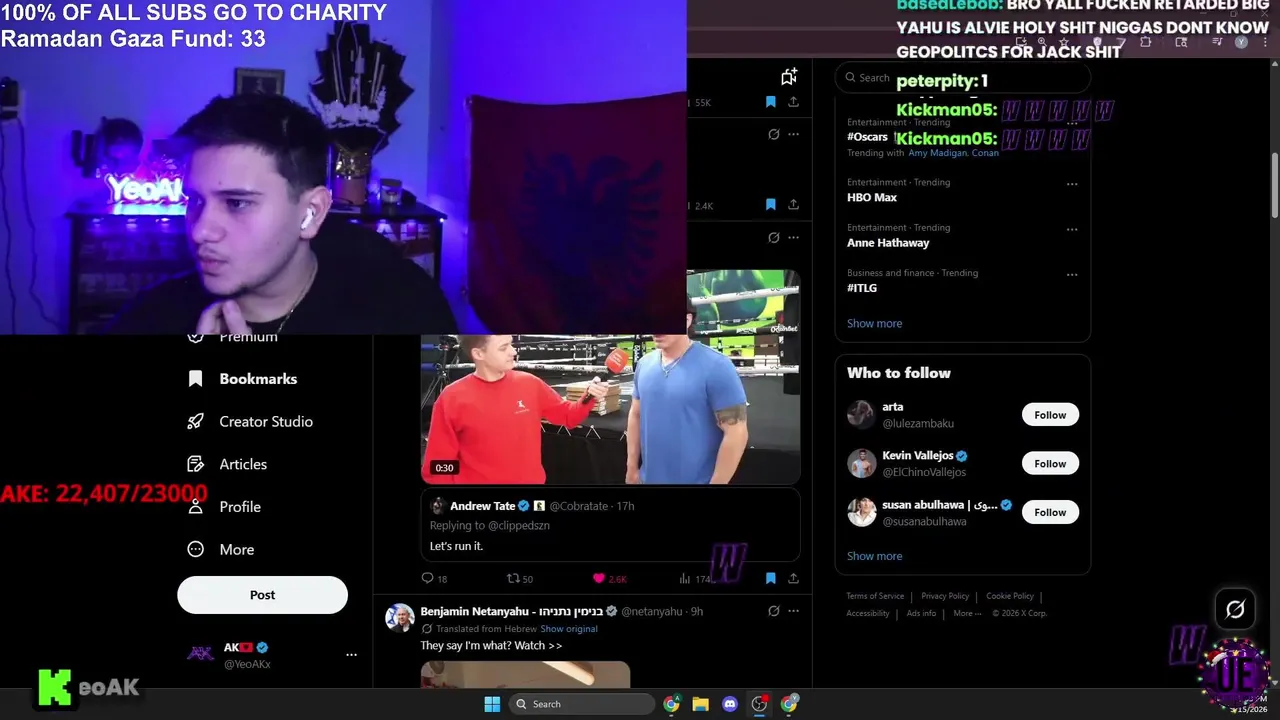1280x720 pixels.
Task: Click the Grok icon beside 'Translated from Hebrew'
Action: point(427,629)
